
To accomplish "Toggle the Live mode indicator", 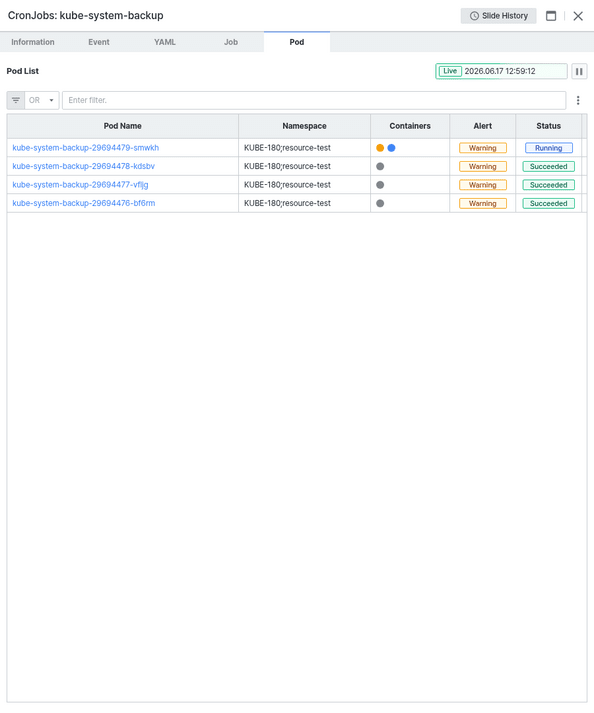I will (x=450, y=71).
